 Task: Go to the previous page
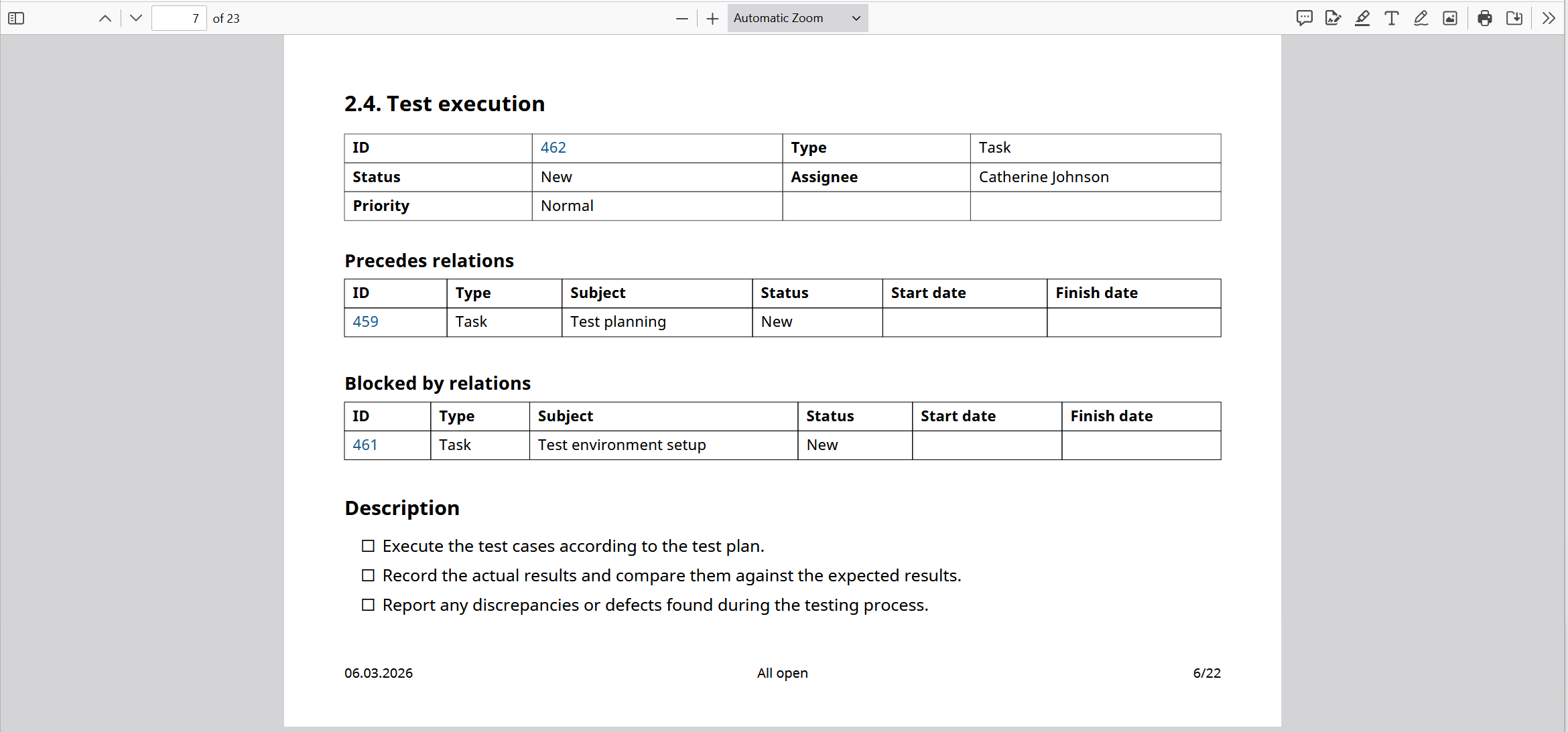105,18
